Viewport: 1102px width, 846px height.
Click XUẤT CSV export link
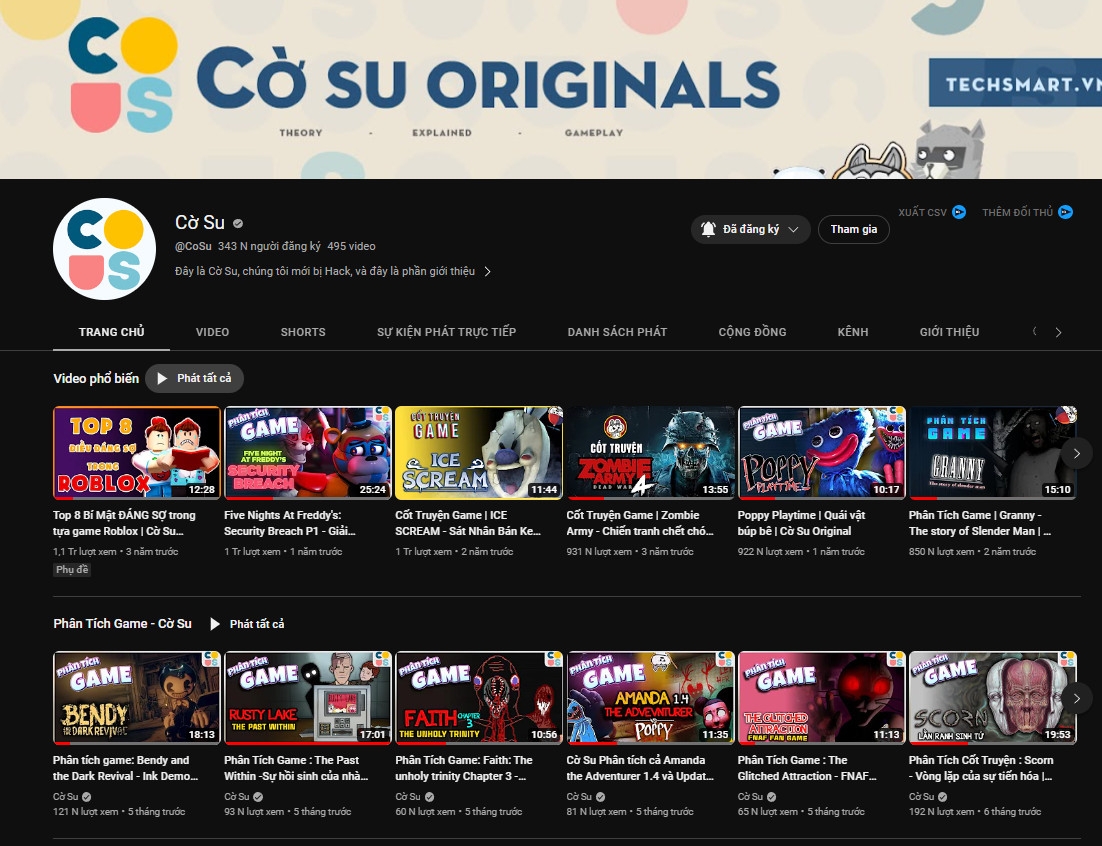coord(922,212)
